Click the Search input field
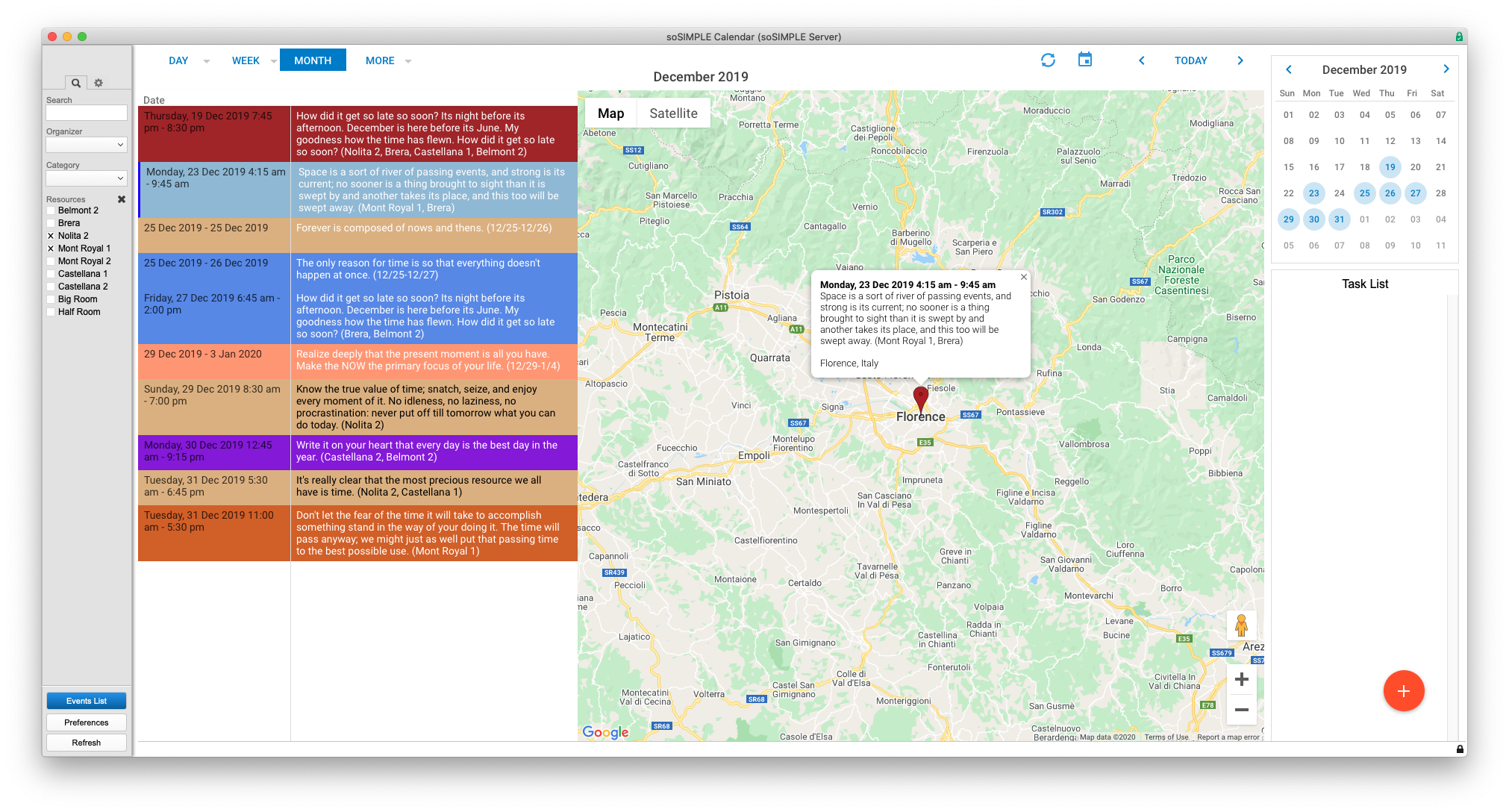Viewport: 1509px width, 812px height. pyautogui.click(x=87, y=113)
